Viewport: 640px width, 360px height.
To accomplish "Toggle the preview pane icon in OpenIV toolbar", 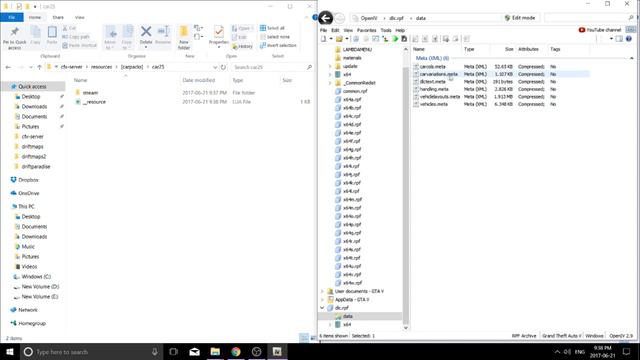I will (619, 39).
